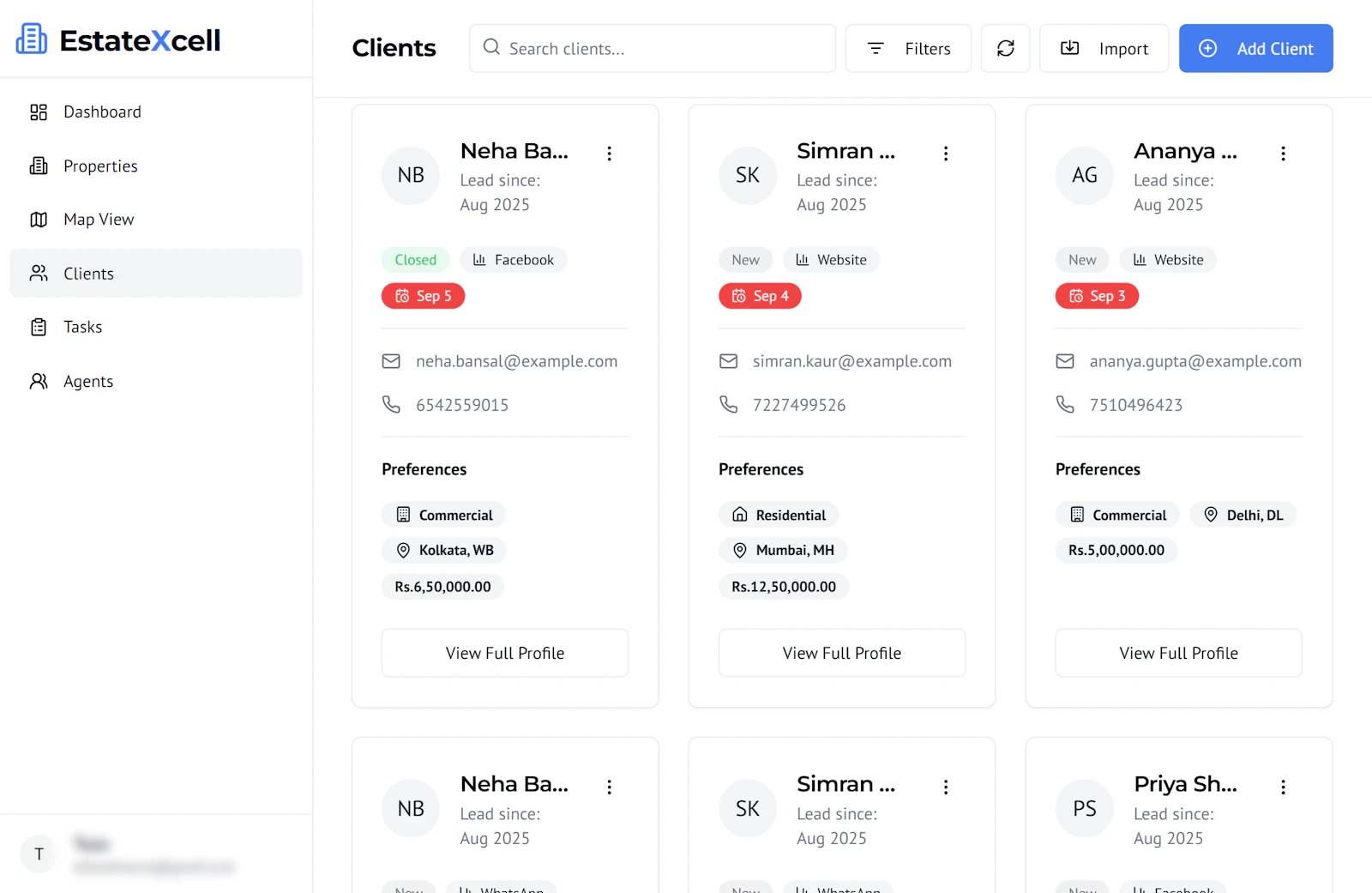
Task: Click mail icon beside simran.kaur email
Action: [x=728, y=361]
